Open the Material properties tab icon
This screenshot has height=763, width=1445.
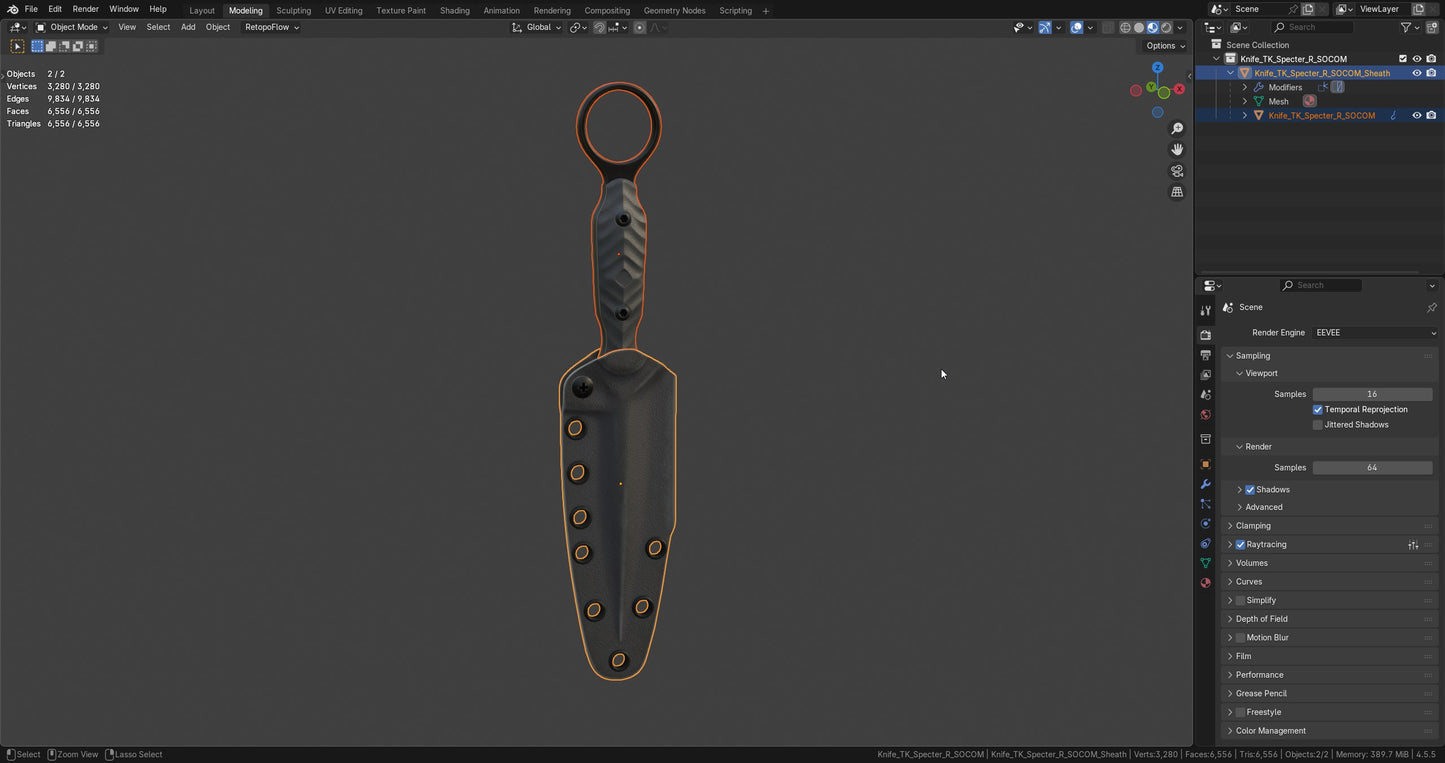tap(1205, 583)
